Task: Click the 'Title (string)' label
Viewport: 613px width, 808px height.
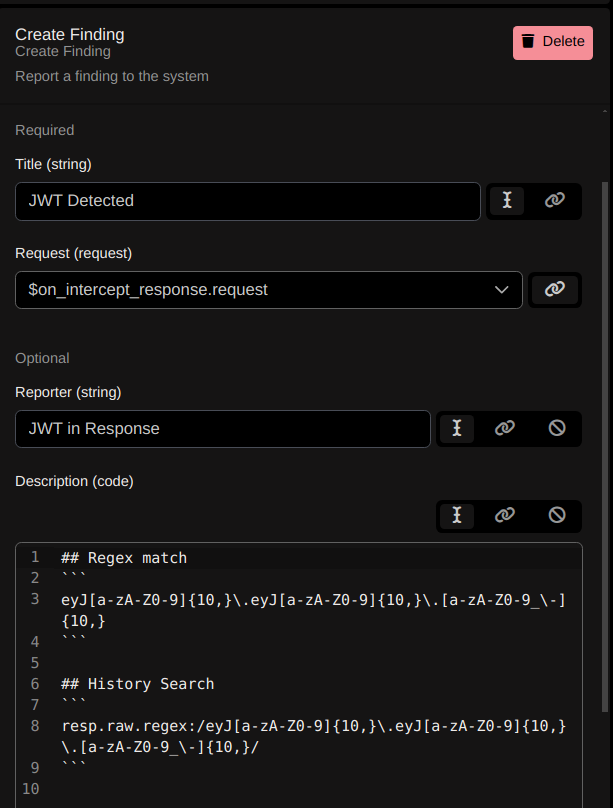Action: [x=54, y=164]
